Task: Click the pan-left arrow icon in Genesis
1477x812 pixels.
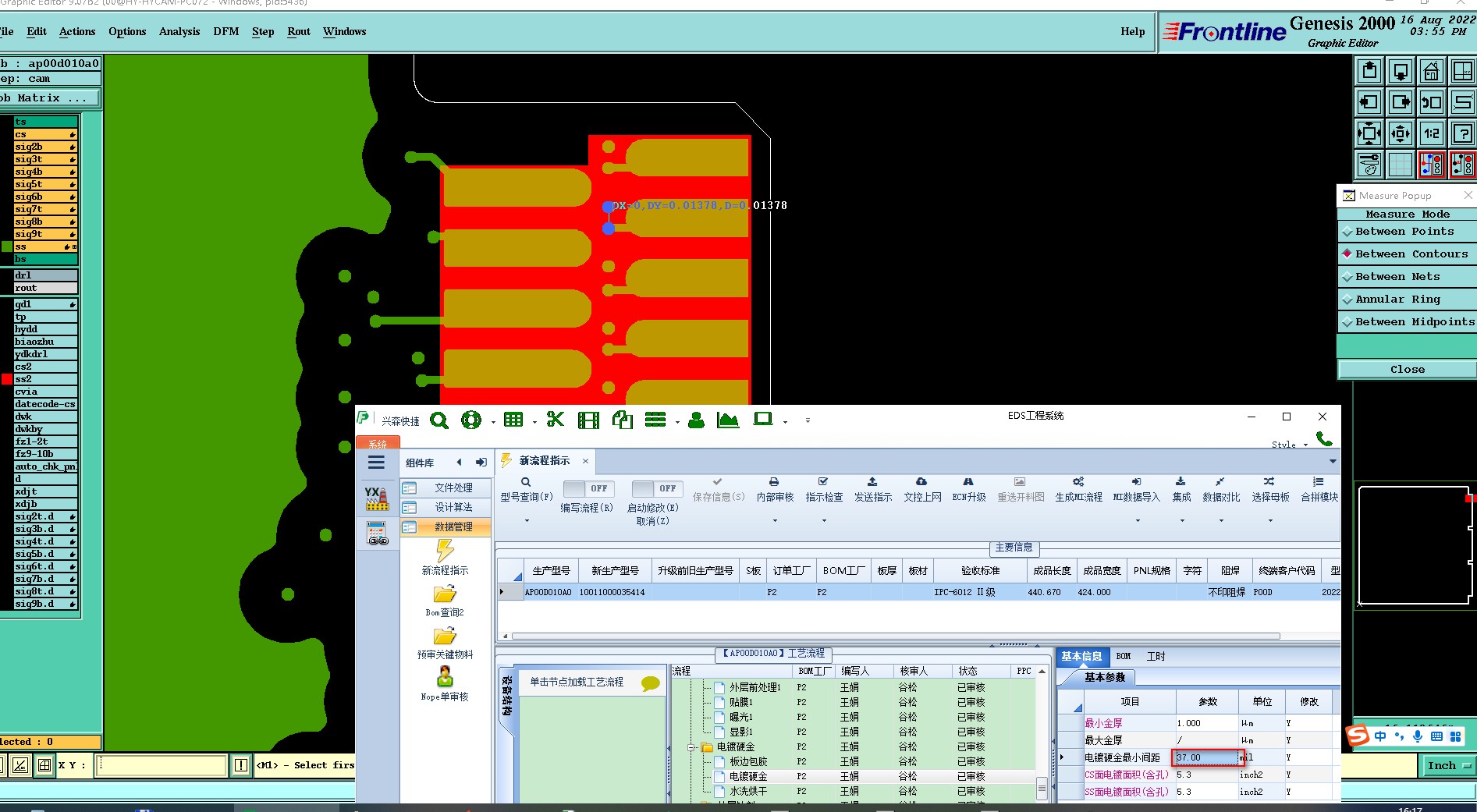Action: click(1369, 102)
